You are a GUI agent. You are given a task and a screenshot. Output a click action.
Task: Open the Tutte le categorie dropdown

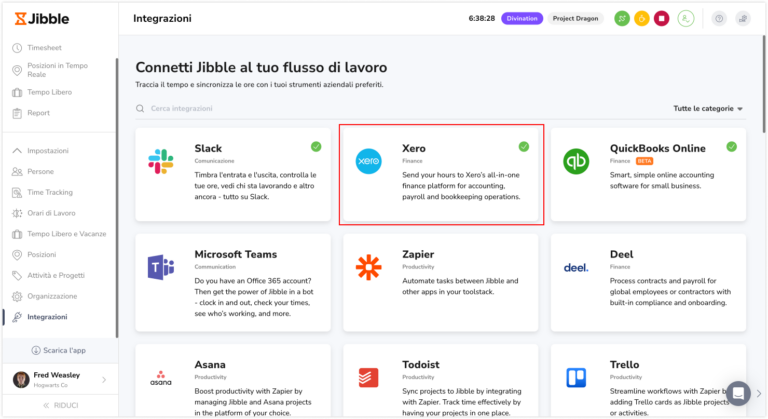(708, 108)
